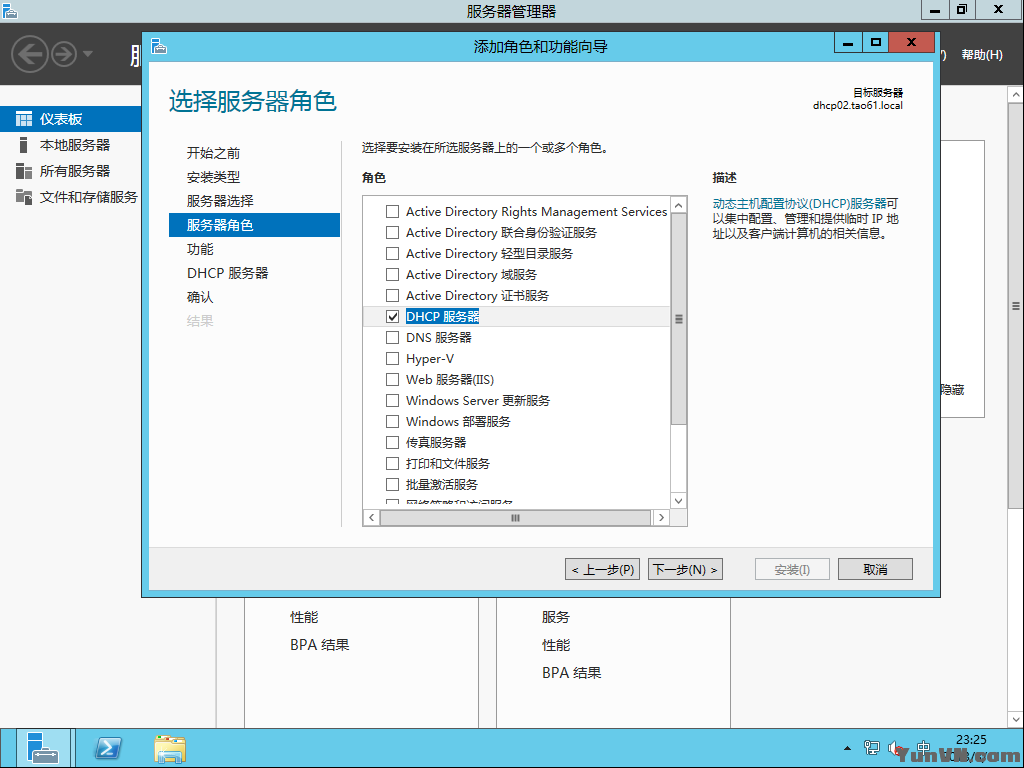This screenshot has height=768, width=1024.
Task: Click roles list horizontal scrollbar thumb
Action: pos(515,518)
